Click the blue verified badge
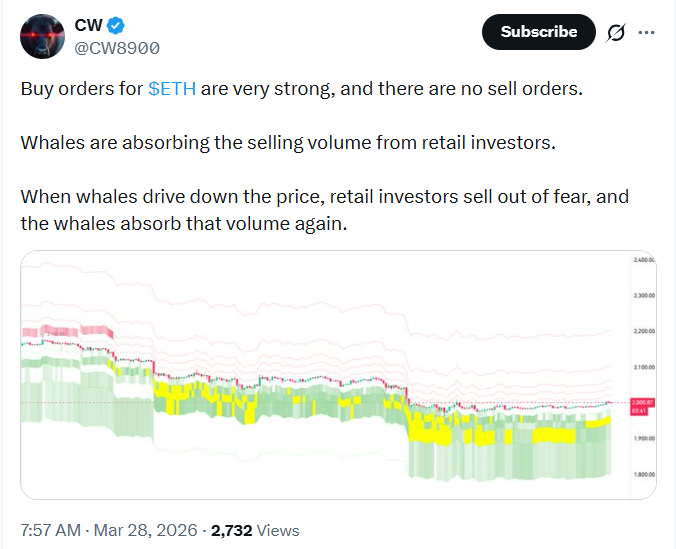 click(x=114, y=25)
